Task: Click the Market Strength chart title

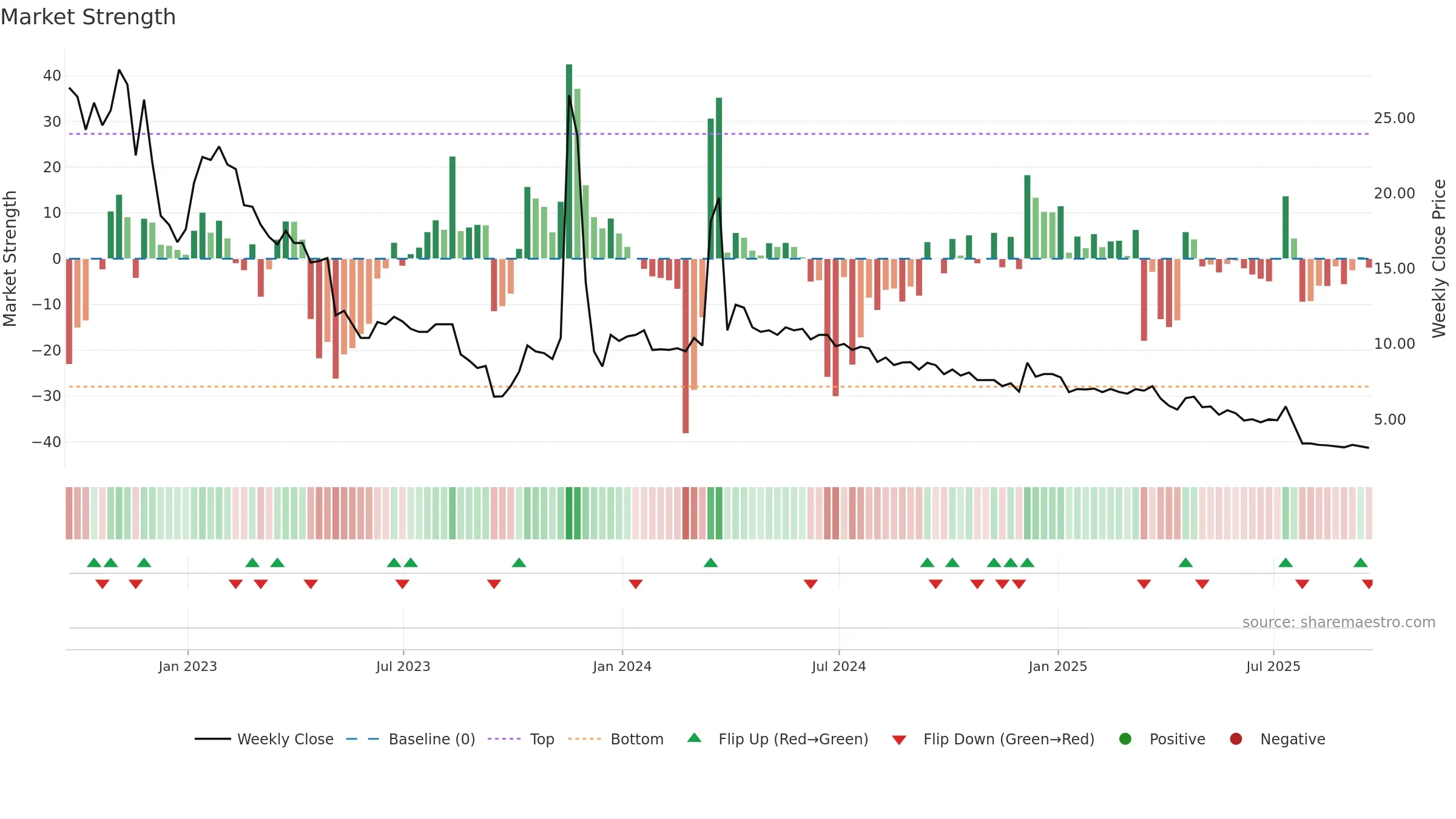Action: point(88,17)
